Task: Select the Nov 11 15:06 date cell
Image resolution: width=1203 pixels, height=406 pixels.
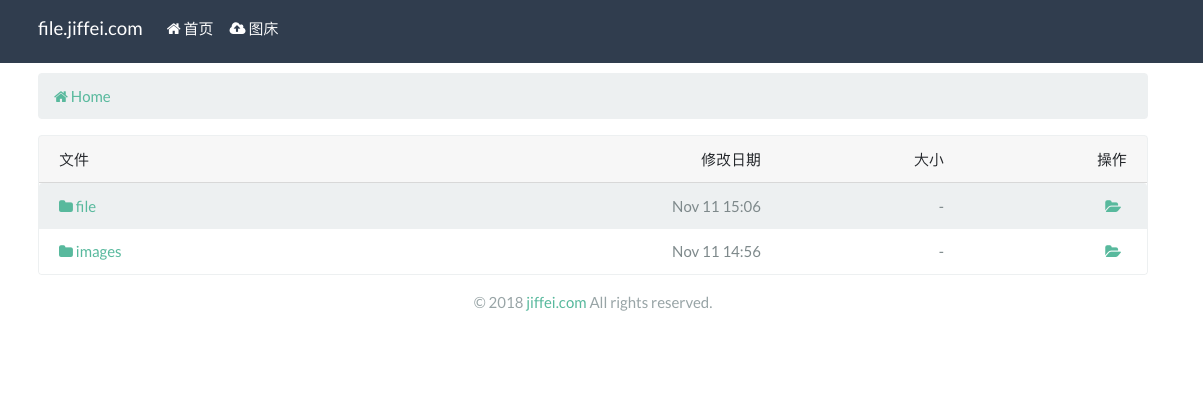Action: (716, 207)
